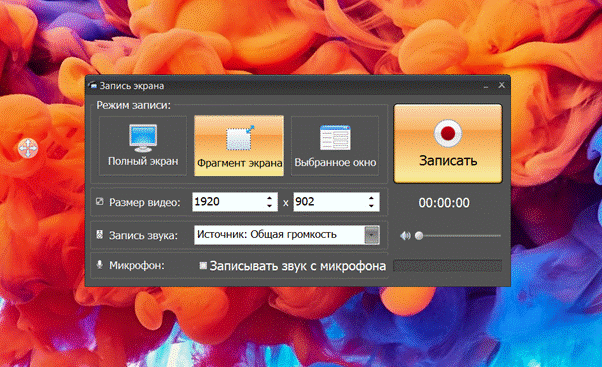
Task: Decrease video height with down stepper arrow
Action: pos(371,206)
